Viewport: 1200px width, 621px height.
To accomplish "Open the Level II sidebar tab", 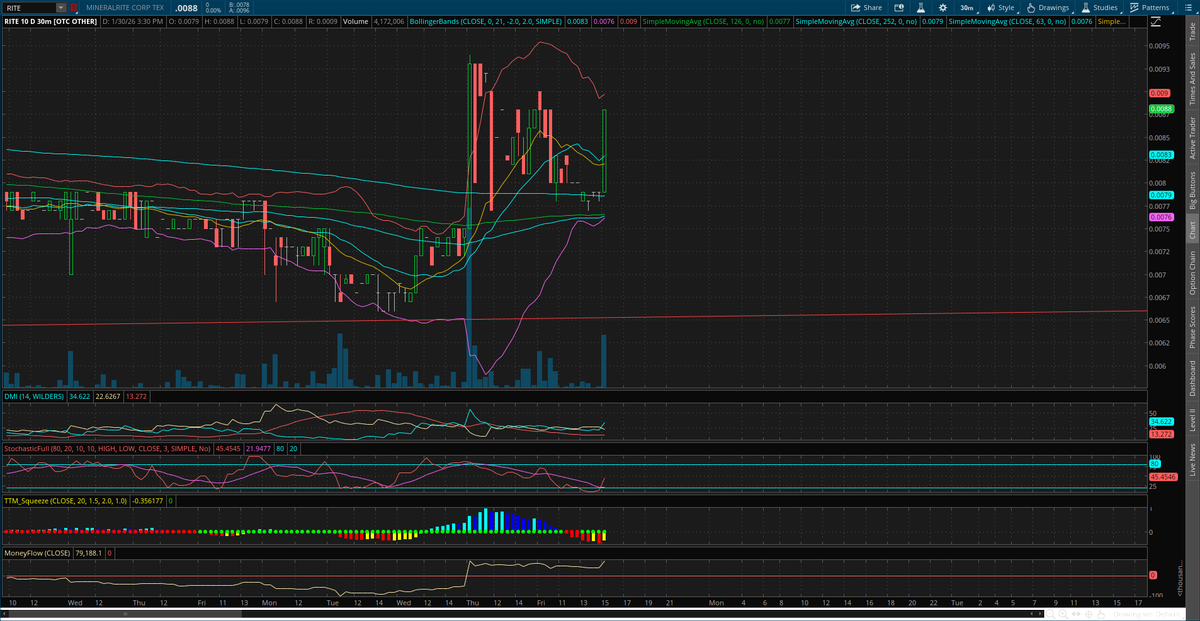I will (x=1191, y=420).
